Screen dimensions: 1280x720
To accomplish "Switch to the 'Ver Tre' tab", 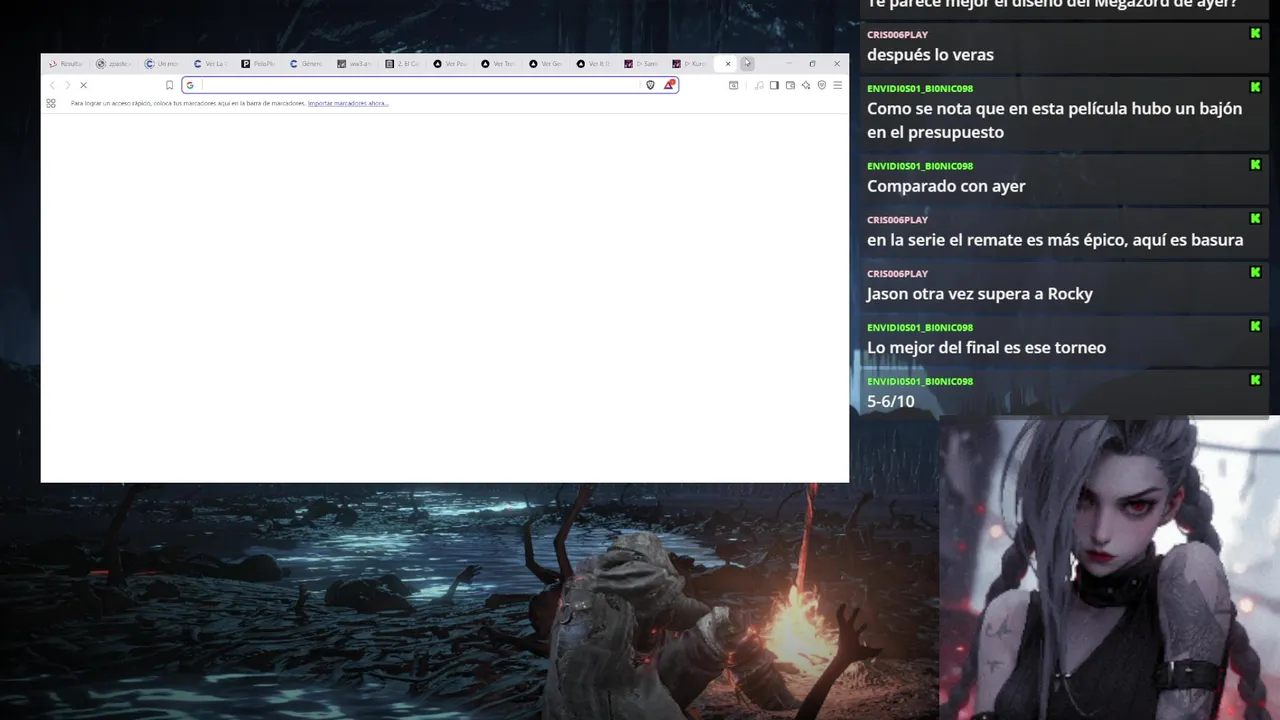I will coord(499,64).
